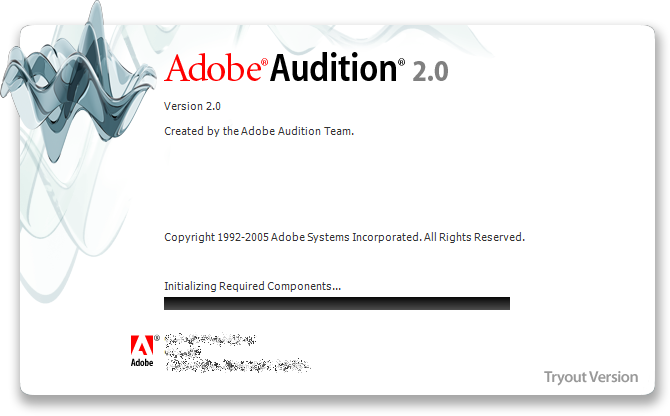Click the red Adobe "A" logo icon

[142, 345]
